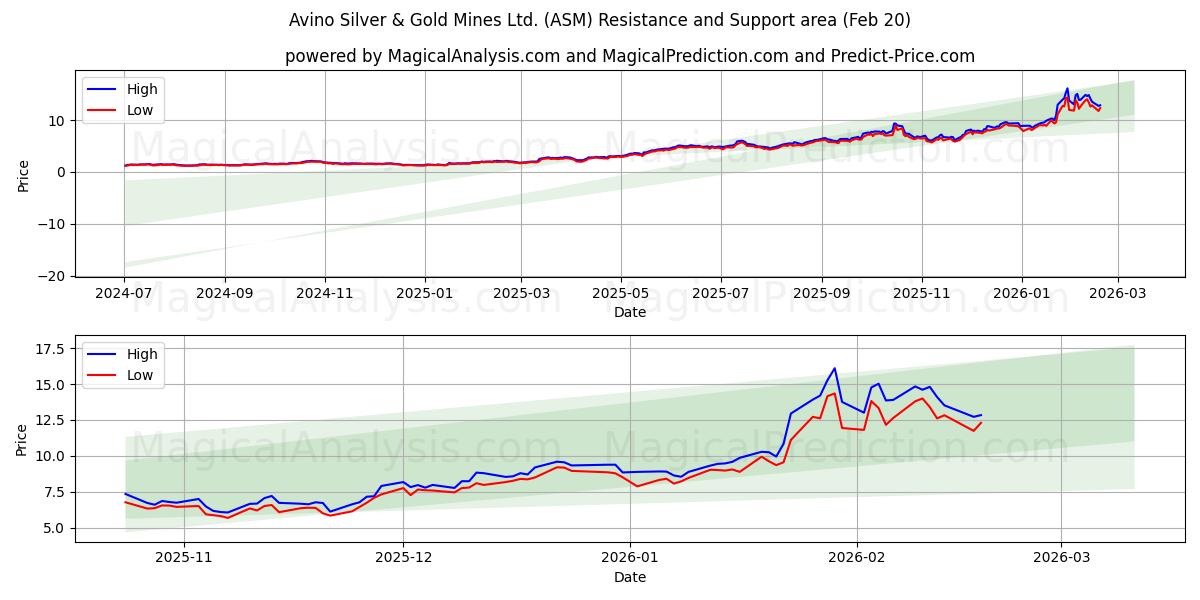Click the 12.5 price tick on the bottom chart
Viewport: 1200px width, 600px height.
click(52, 421)
